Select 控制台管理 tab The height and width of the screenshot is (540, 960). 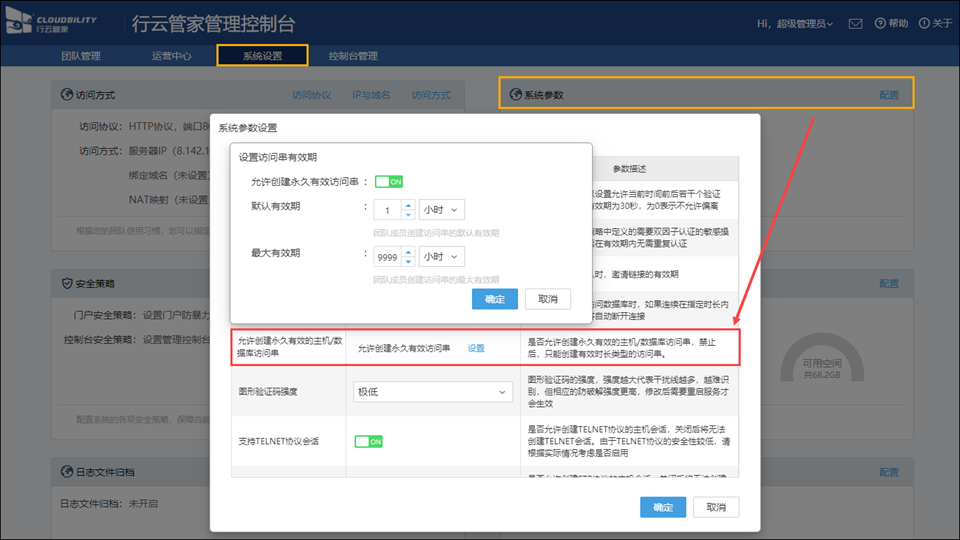tap(353, 56)
